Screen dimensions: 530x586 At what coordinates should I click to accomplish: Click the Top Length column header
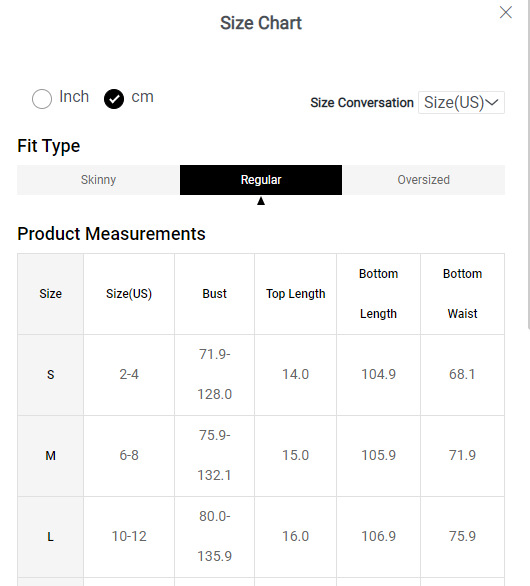pyautogui.click(x=296, y=294)
